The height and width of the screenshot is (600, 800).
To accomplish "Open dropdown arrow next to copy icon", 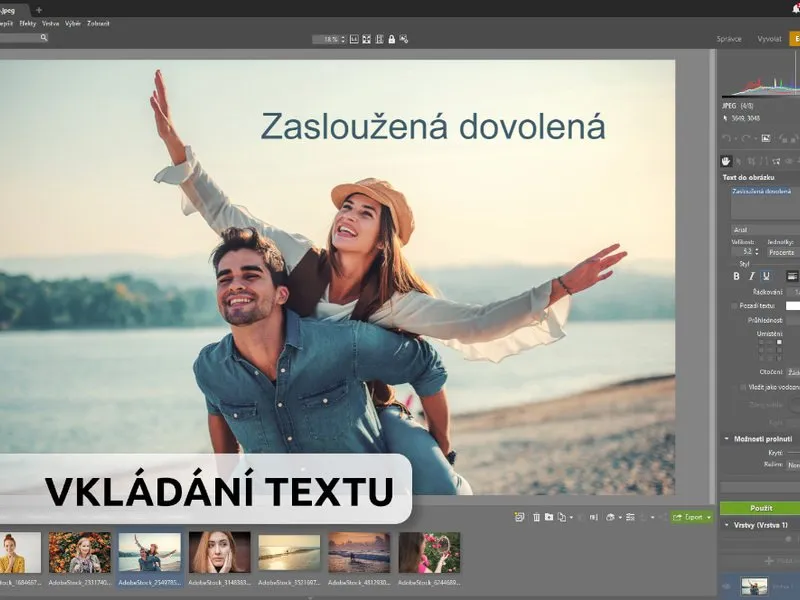I will pyautogui.click(x=571, y=517).
